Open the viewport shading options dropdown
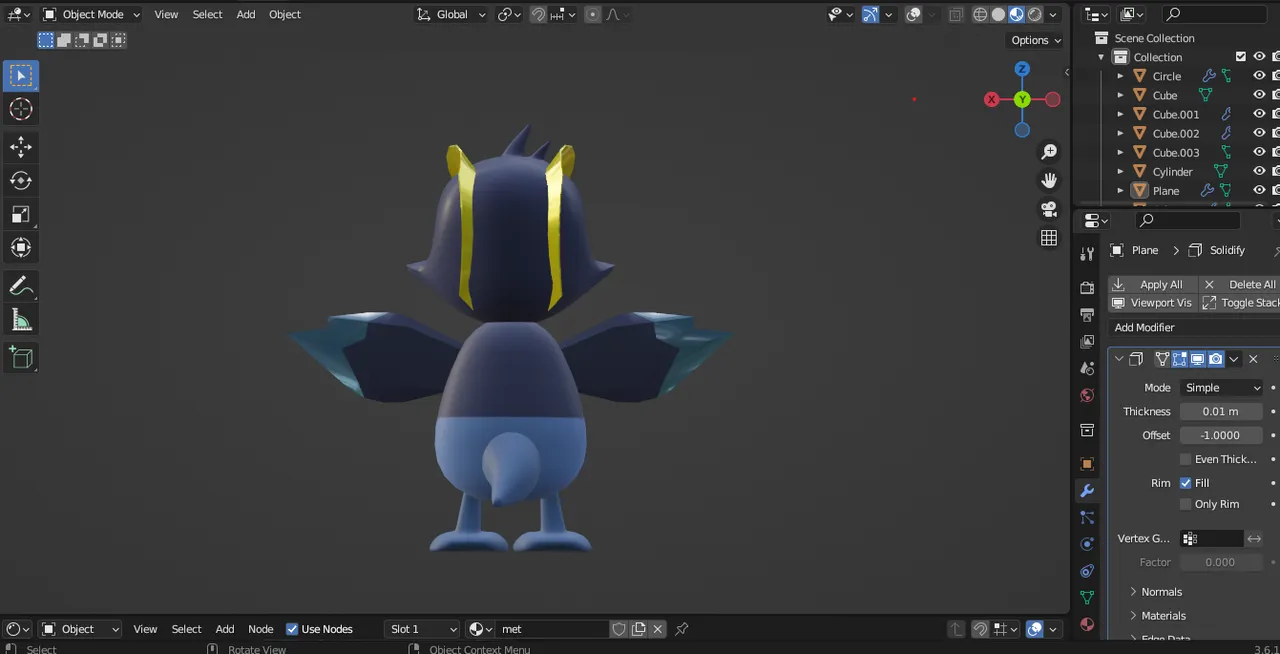The width and height of the screenshot is (1280, 654). [1053, 14]
